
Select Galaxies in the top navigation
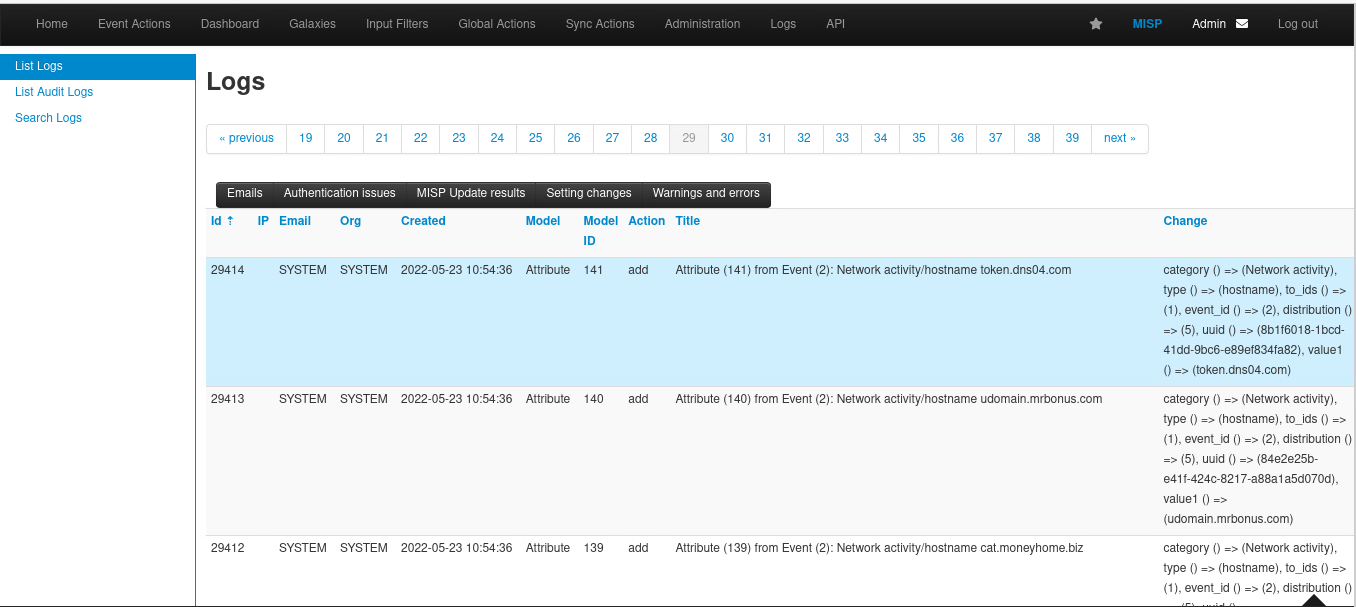[x=312, y=24]
